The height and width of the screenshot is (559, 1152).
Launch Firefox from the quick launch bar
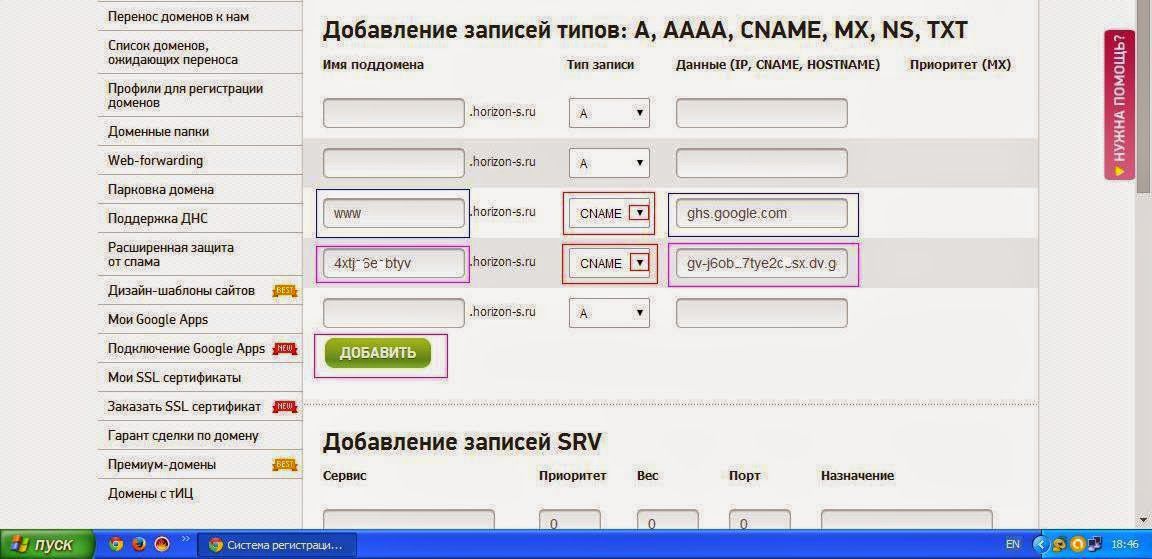pos(139,545)
